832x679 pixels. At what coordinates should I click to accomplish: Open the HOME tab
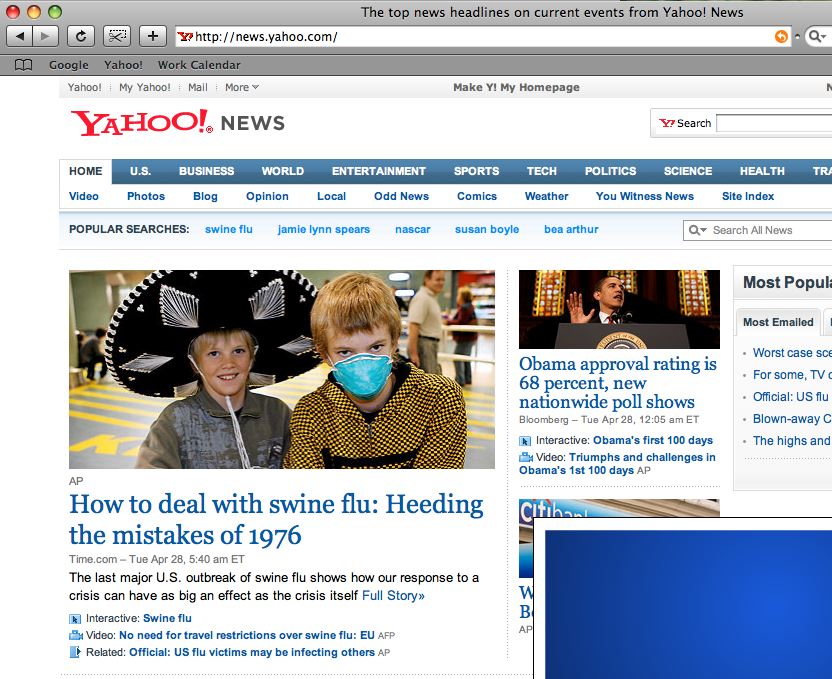(85, 171)
